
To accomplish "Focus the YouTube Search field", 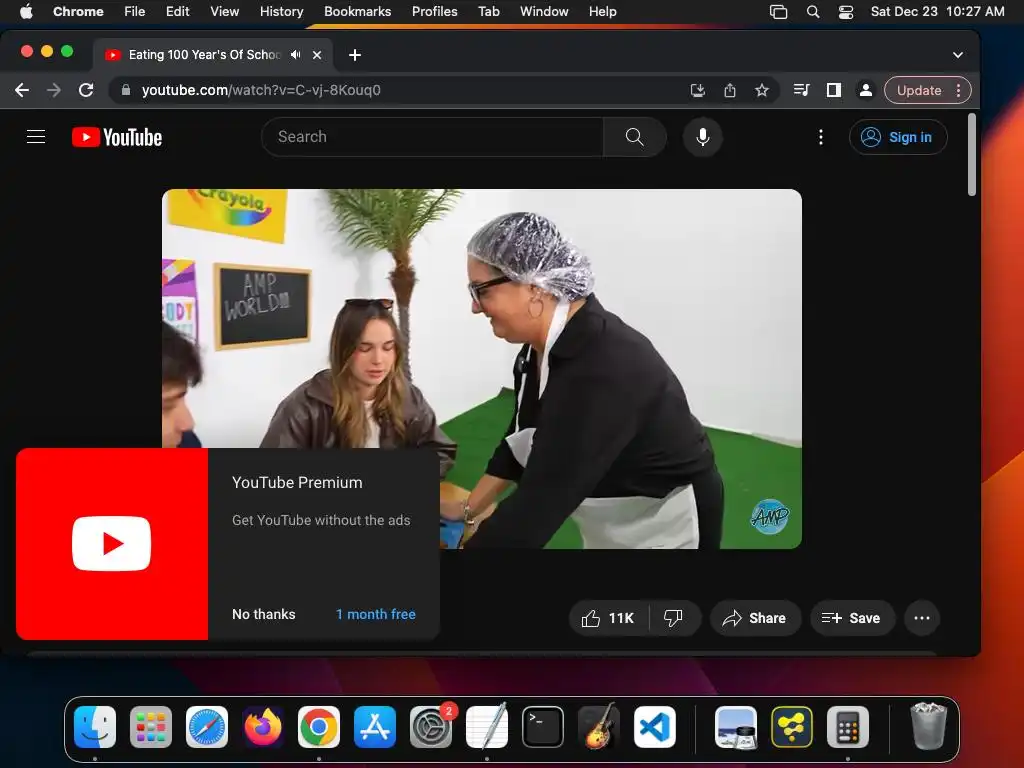I will pos(432,136).
